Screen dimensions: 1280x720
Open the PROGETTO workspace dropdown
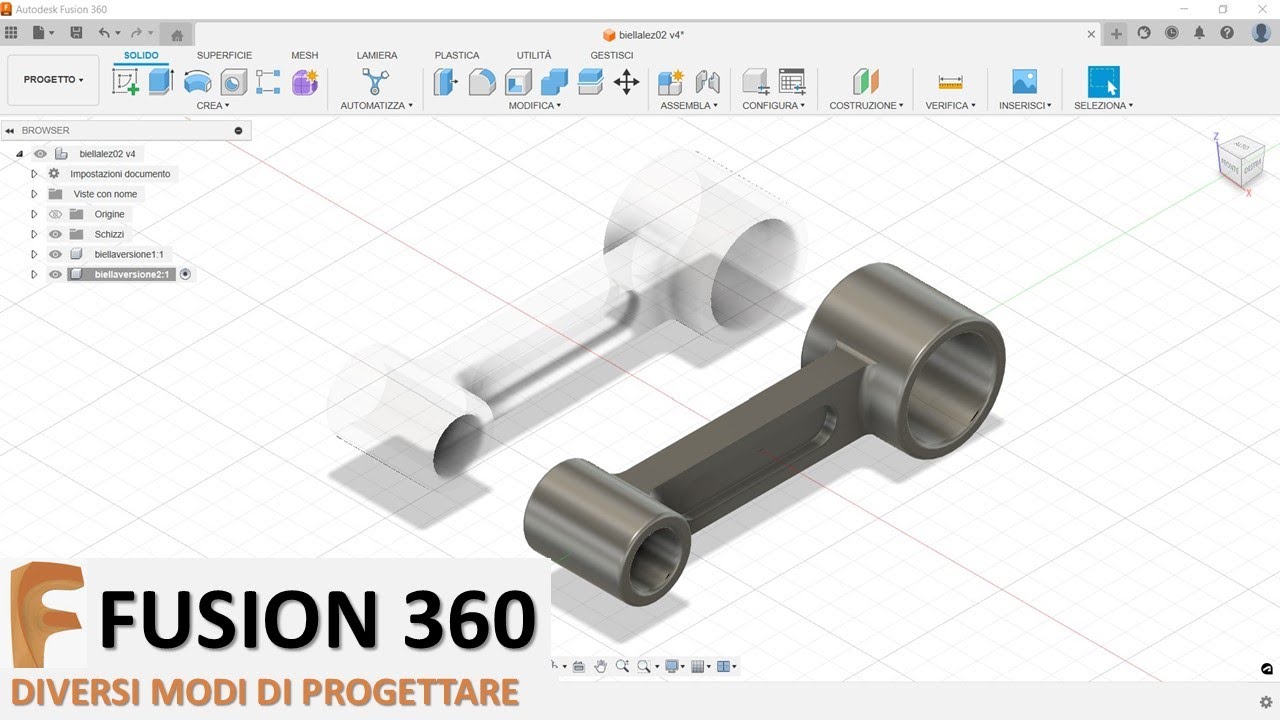click(53, 80)
